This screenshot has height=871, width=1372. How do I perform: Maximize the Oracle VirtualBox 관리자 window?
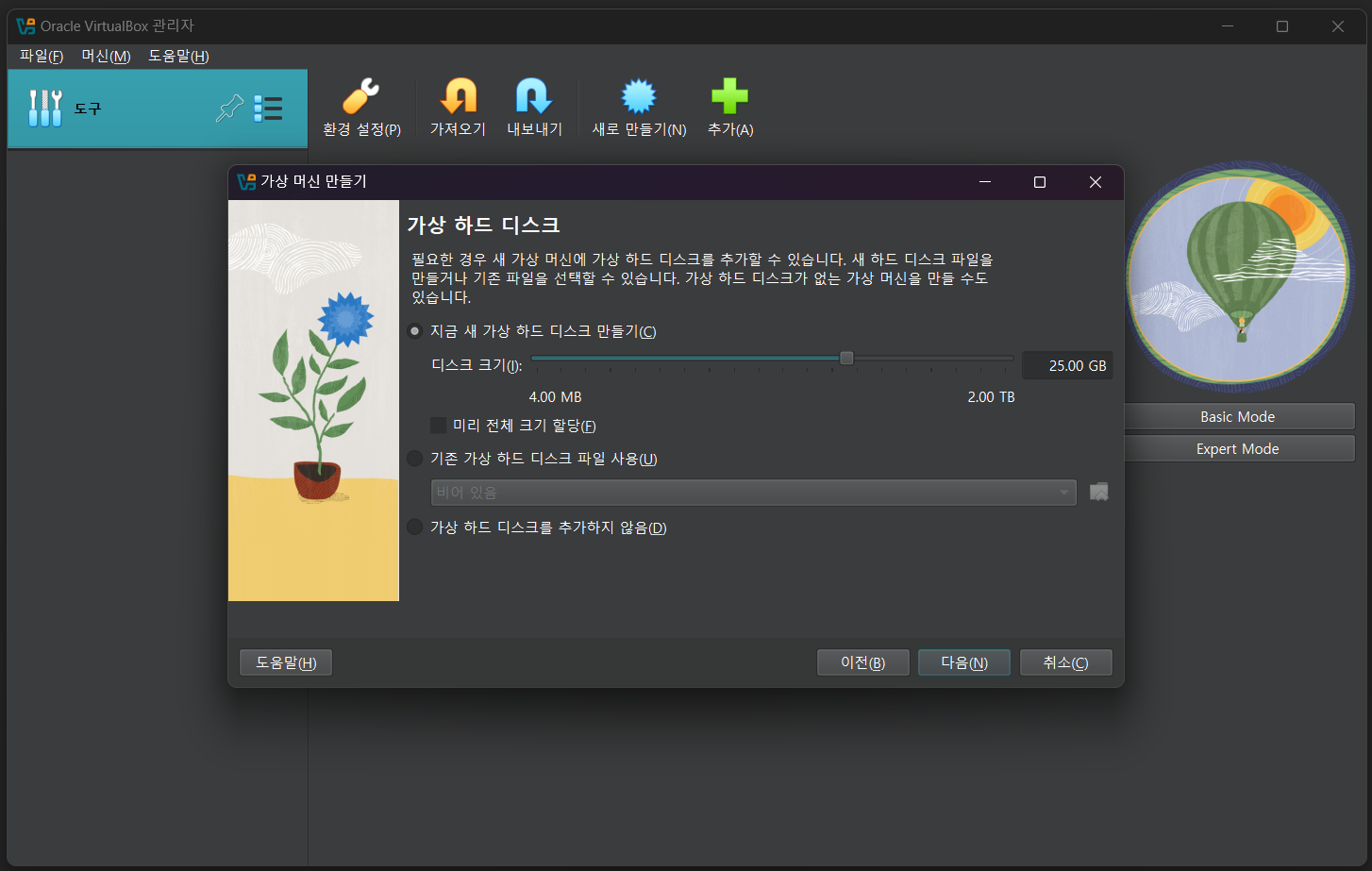1282,26
